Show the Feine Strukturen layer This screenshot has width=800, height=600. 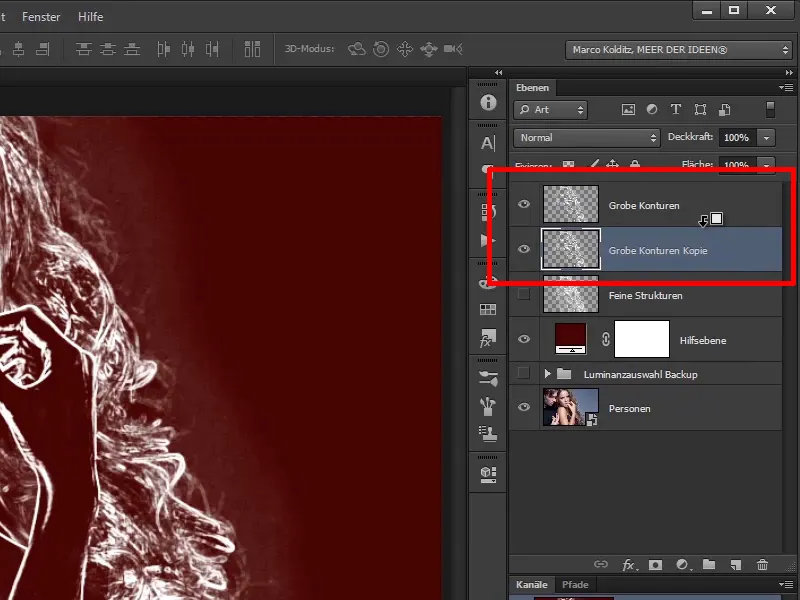(524, 294)
